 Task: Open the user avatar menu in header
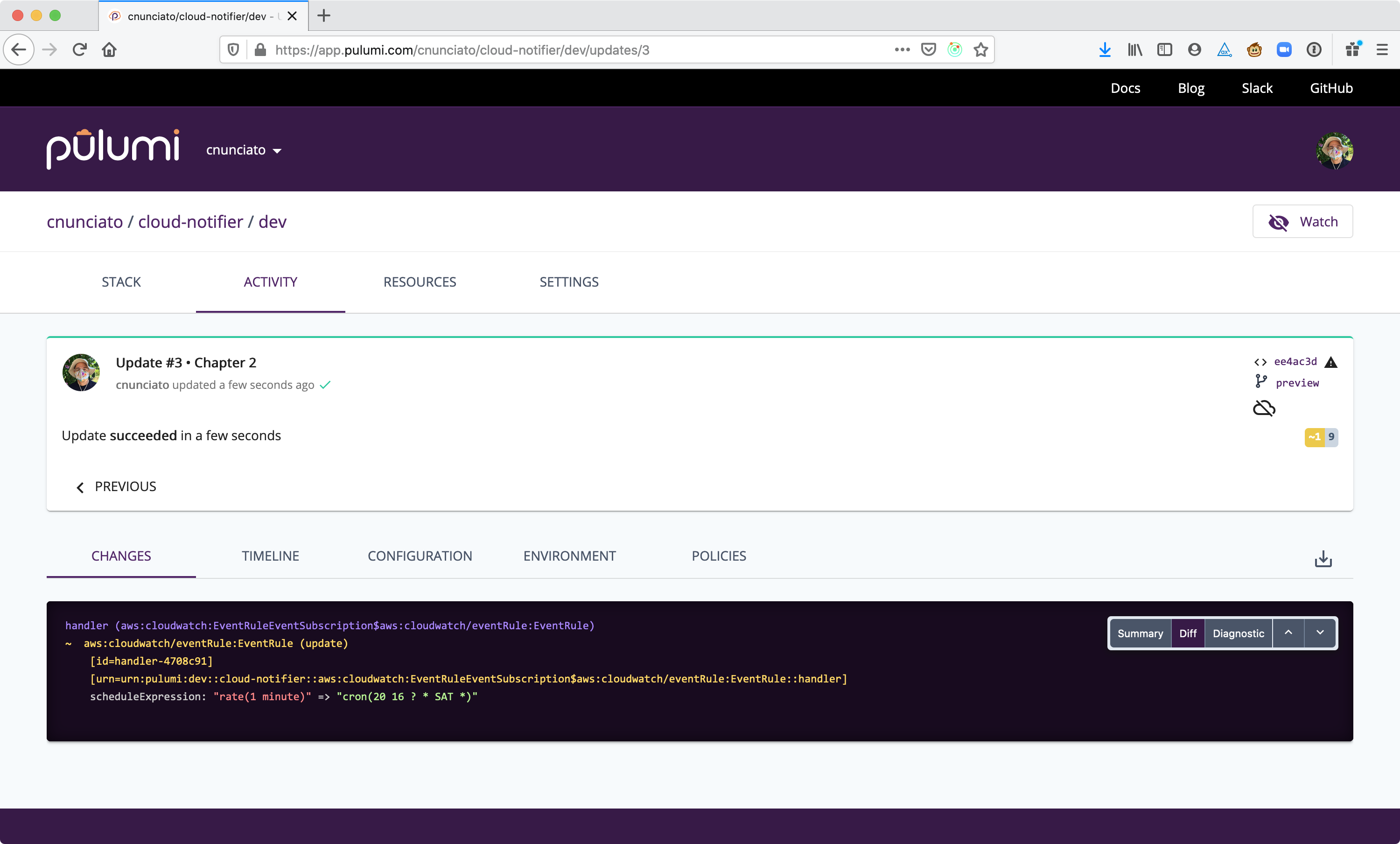click(x=1335, y=151)
